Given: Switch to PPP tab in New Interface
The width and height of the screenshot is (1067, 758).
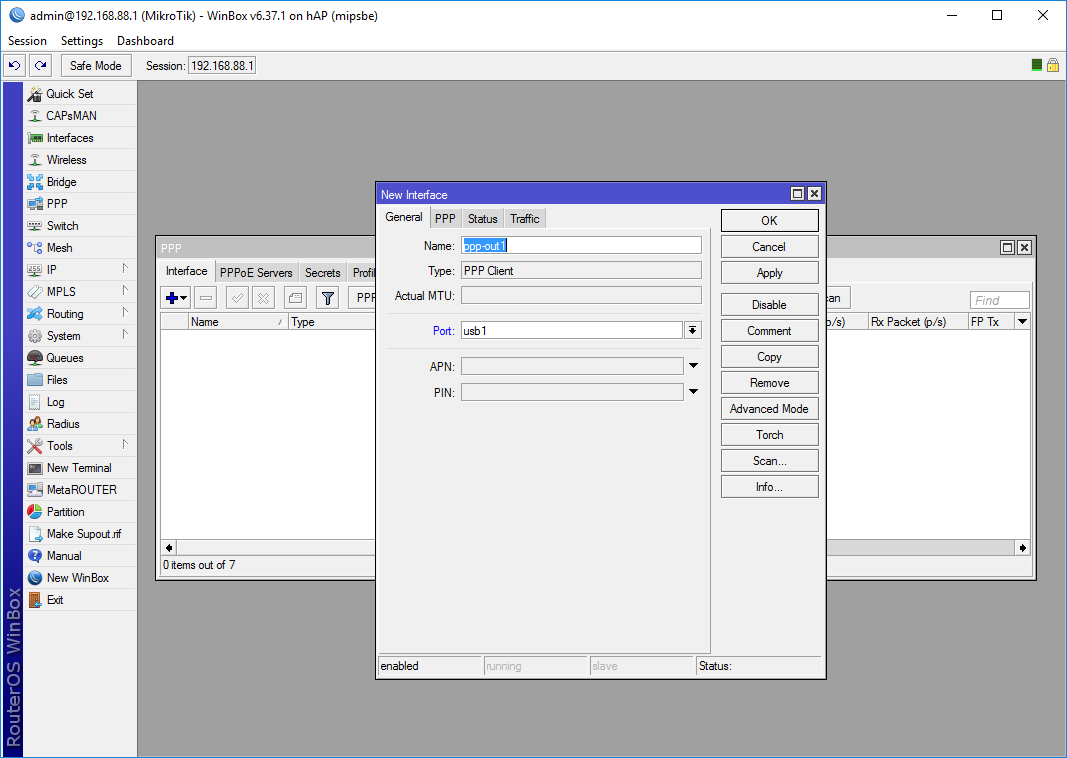Looking at the screenshot, I should (445, 218).
